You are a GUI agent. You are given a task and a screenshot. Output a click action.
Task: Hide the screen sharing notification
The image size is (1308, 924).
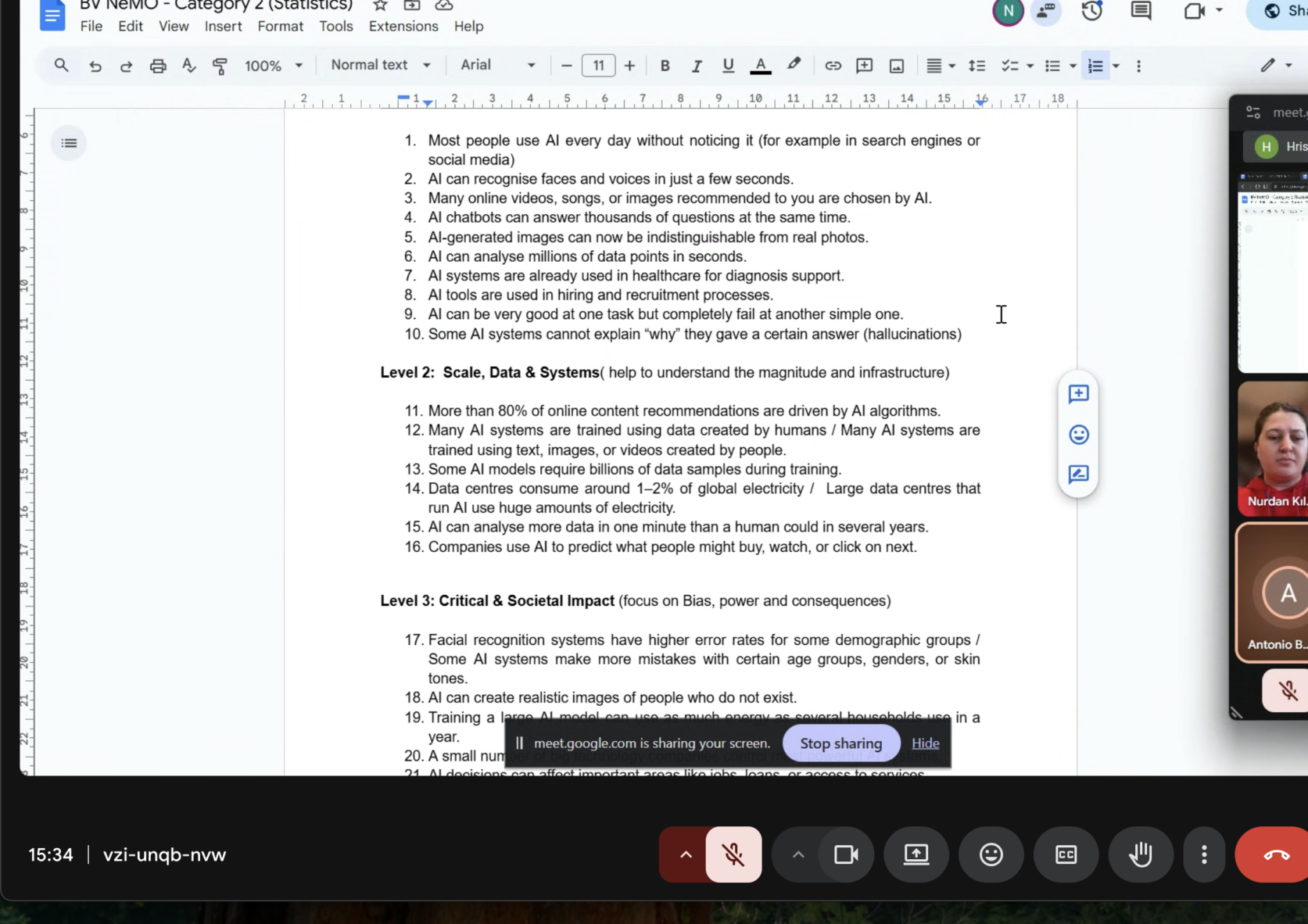[925, 743]
